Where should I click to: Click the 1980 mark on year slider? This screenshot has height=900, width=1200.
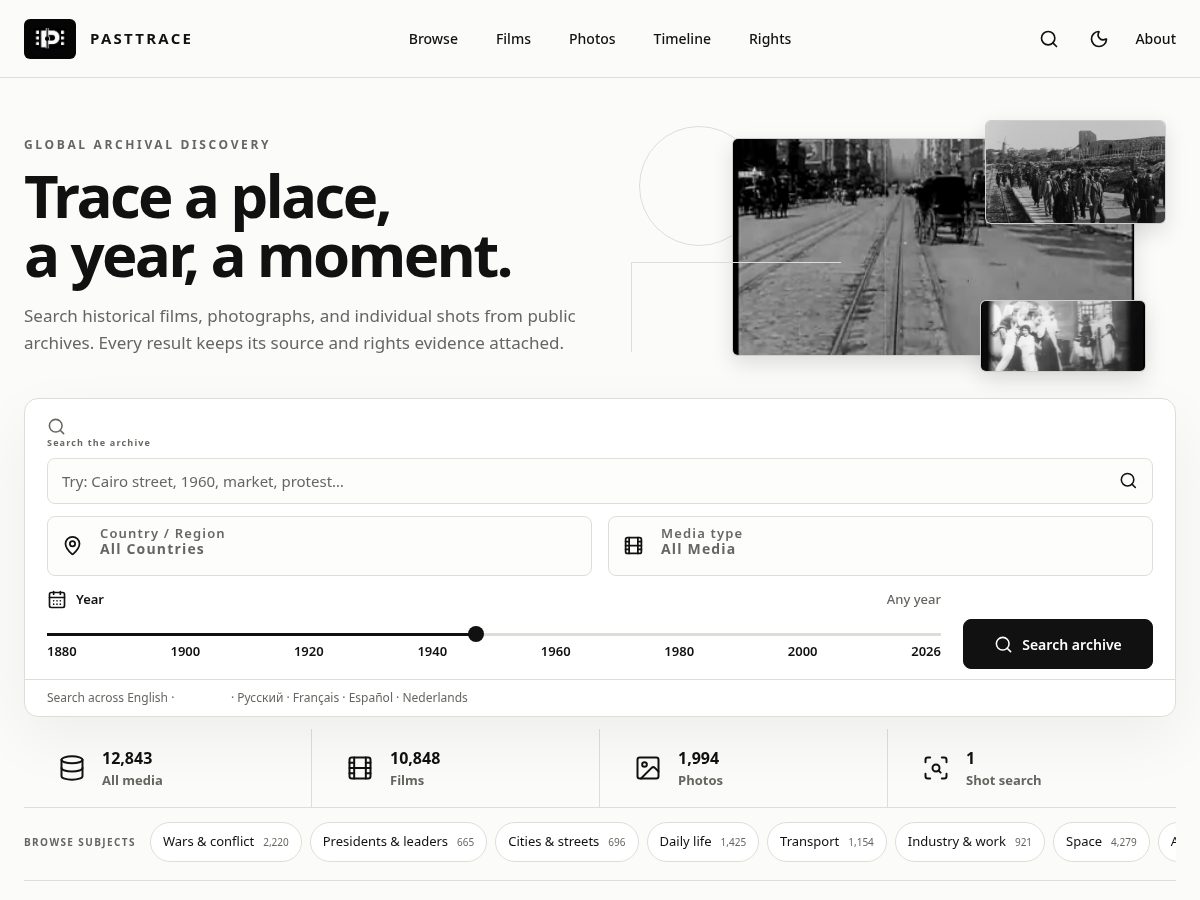[x=679, y=652]
